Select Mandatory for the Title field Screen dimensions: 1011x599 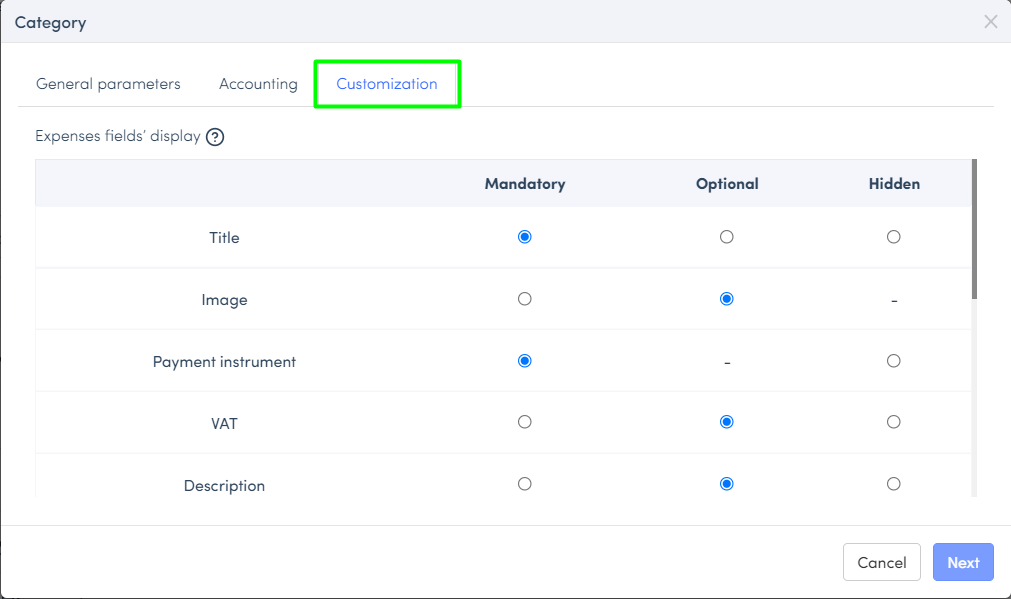coord(525,237)
